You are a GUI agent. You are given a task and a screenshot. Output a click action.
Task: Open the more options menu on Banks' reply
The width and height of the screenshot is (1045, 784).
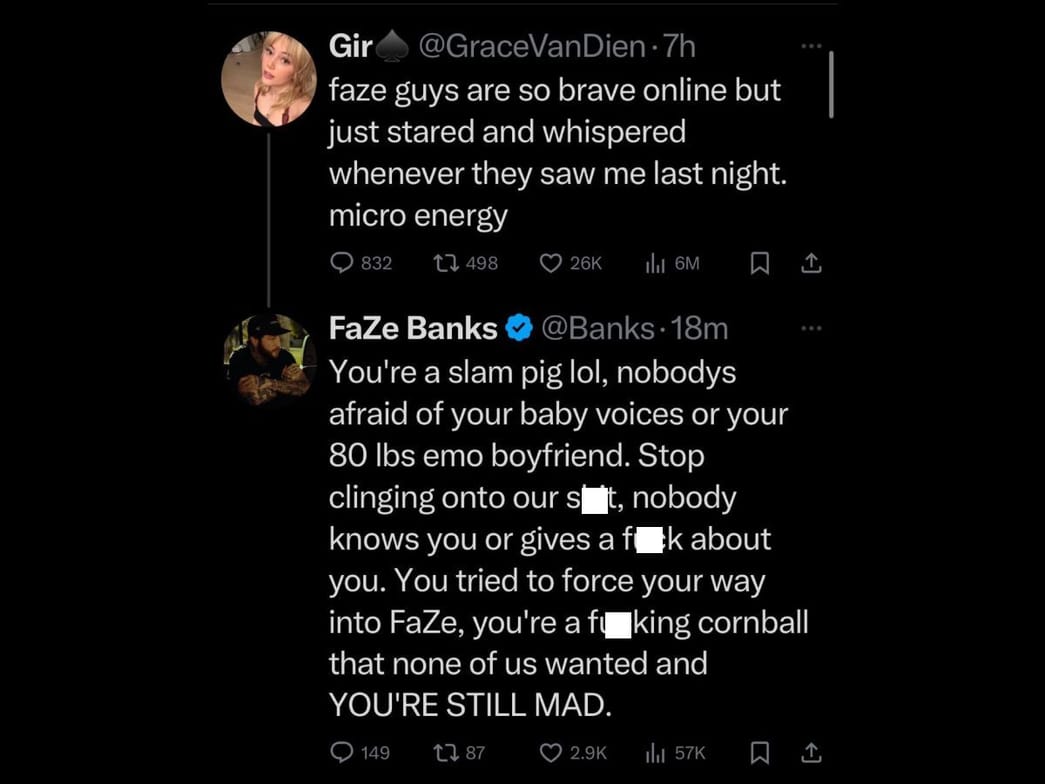tap(812, 327)
